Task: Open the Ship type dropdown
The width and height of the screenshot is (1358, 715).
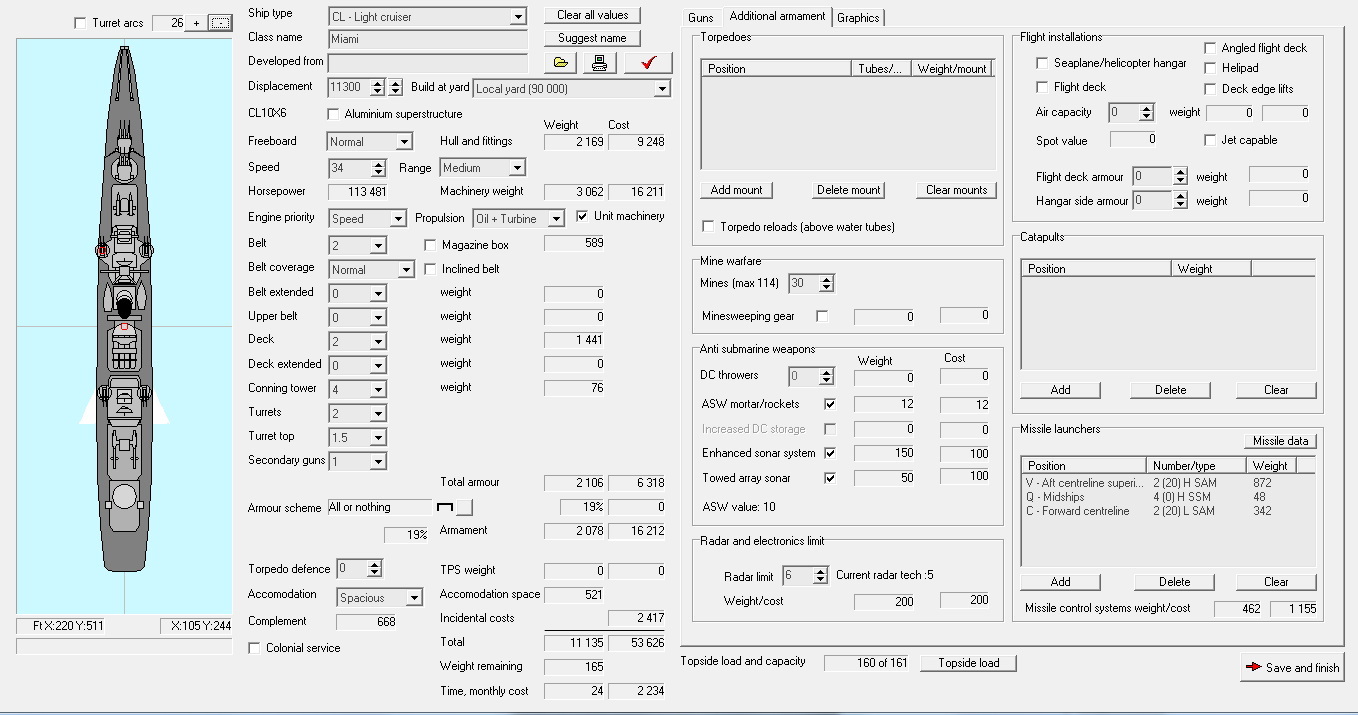Action: pos(517,17)
